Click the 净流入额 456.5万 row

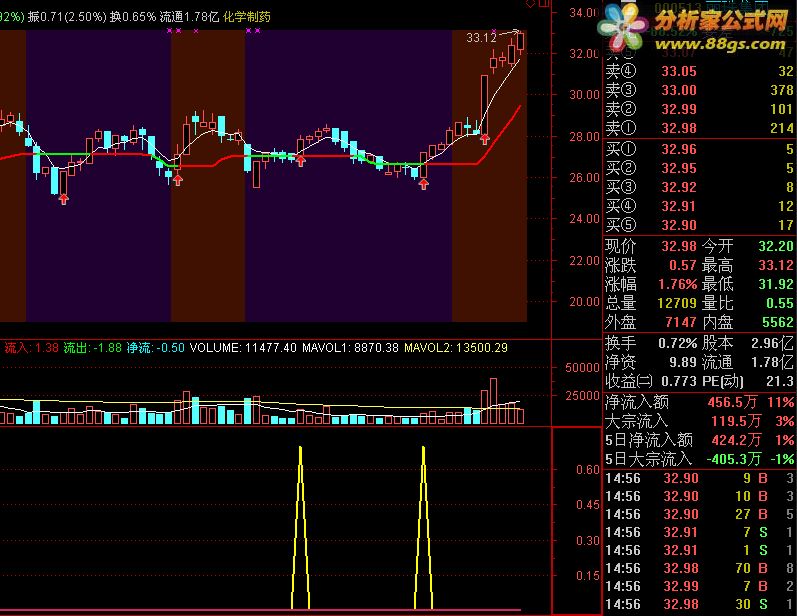(x=699, y=402)
